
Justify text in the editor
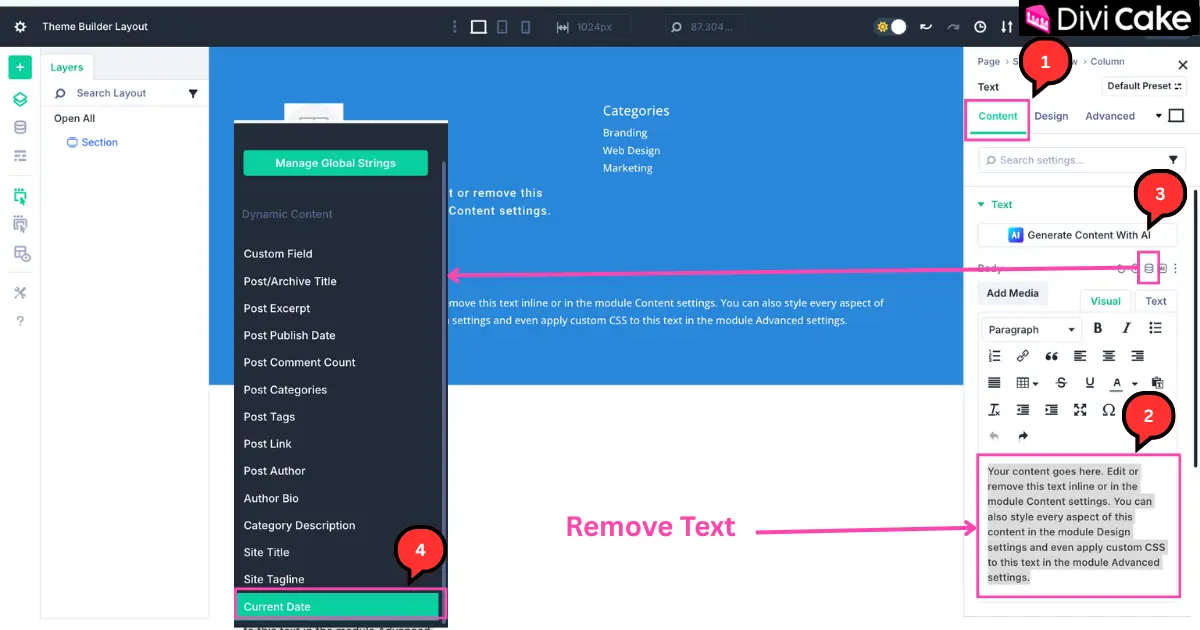[x=994, y=383]
